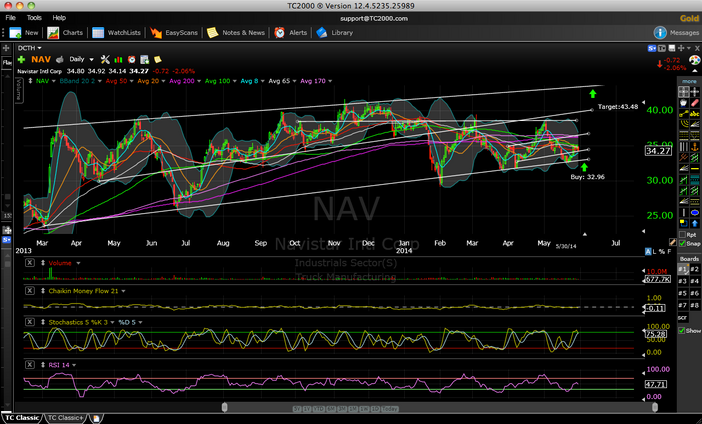Open the File menu

point(10,18)
